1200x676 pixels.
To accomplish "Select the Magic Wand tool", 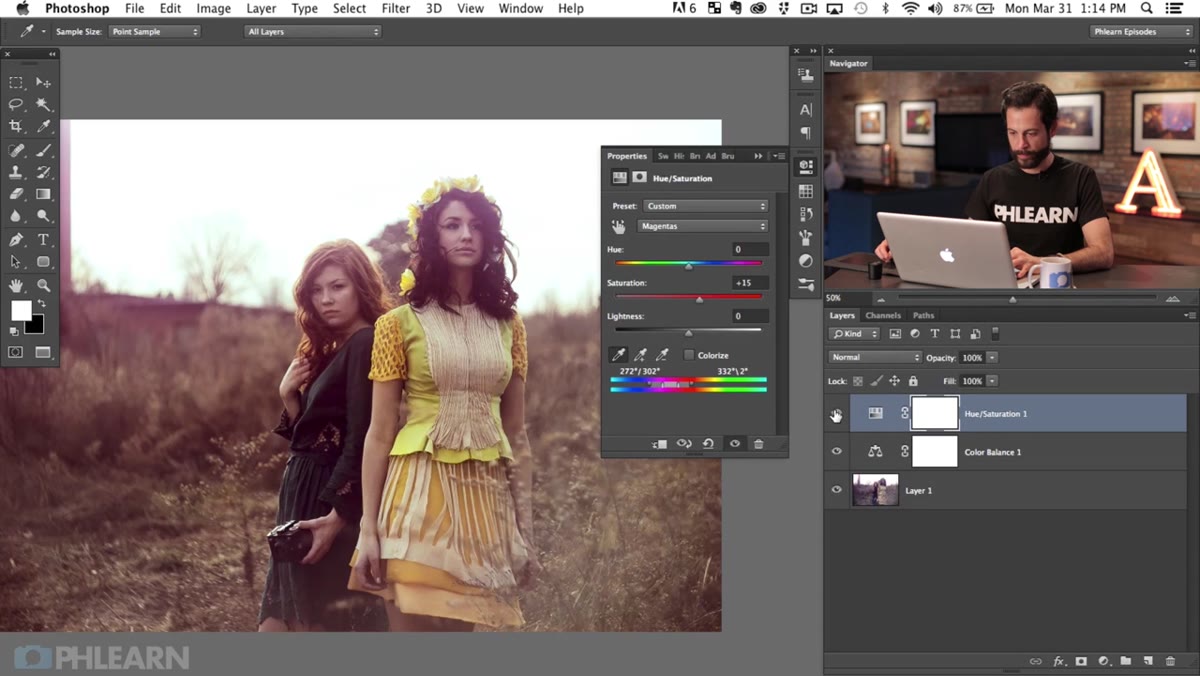I will 43,105.
